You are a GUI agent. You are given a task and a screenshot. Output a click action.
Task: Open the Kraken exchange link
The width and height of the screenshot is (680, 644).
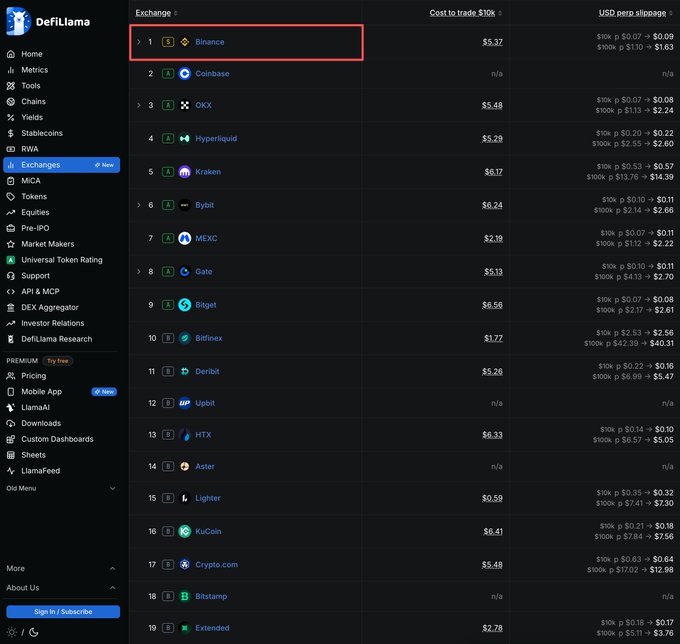click(208, 172)
